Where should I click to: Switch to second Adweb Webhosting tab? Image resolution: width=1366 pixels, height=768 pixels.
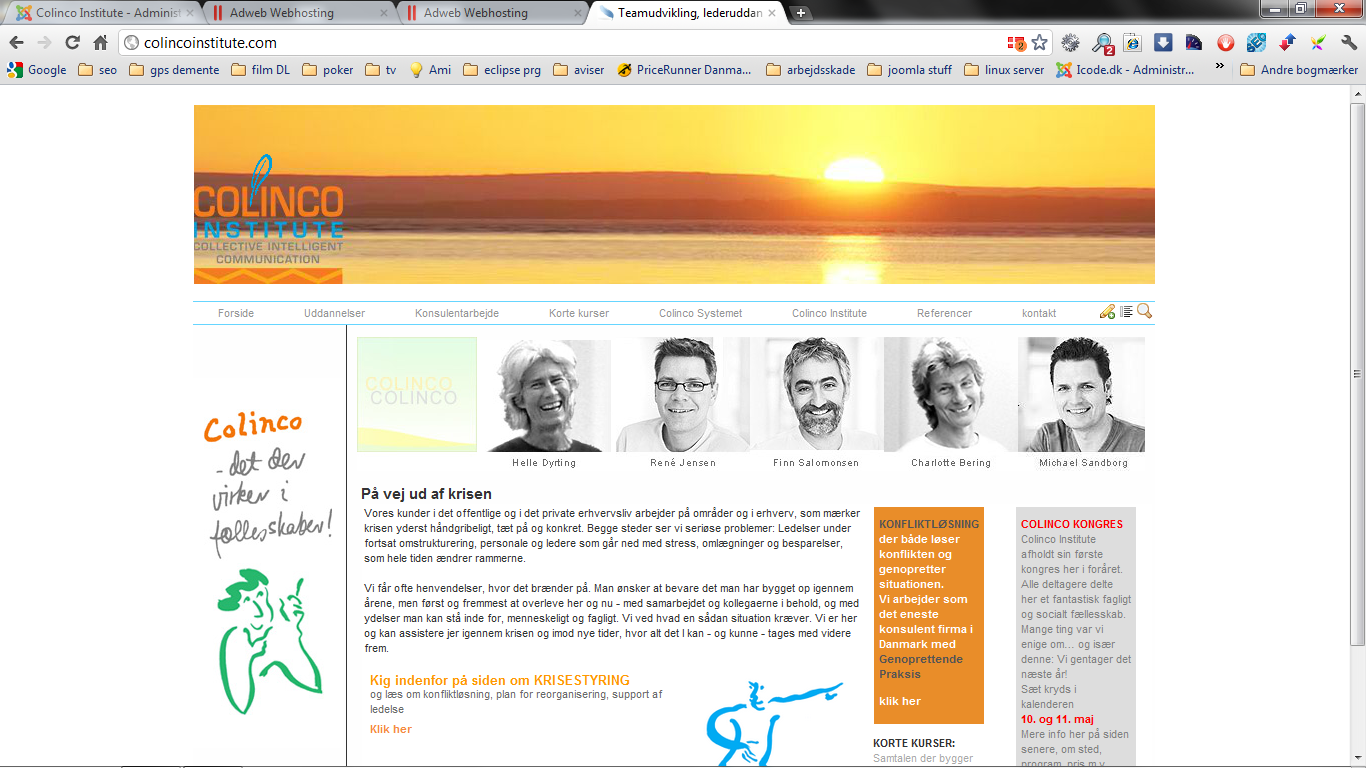click(491, 13)
